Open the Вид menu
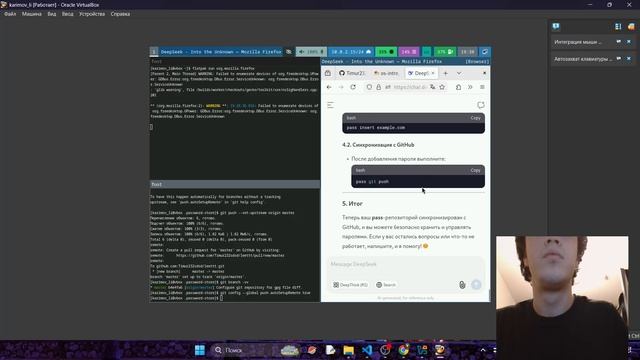The height and width of the screenshot is (360, 640). point(52,14)
